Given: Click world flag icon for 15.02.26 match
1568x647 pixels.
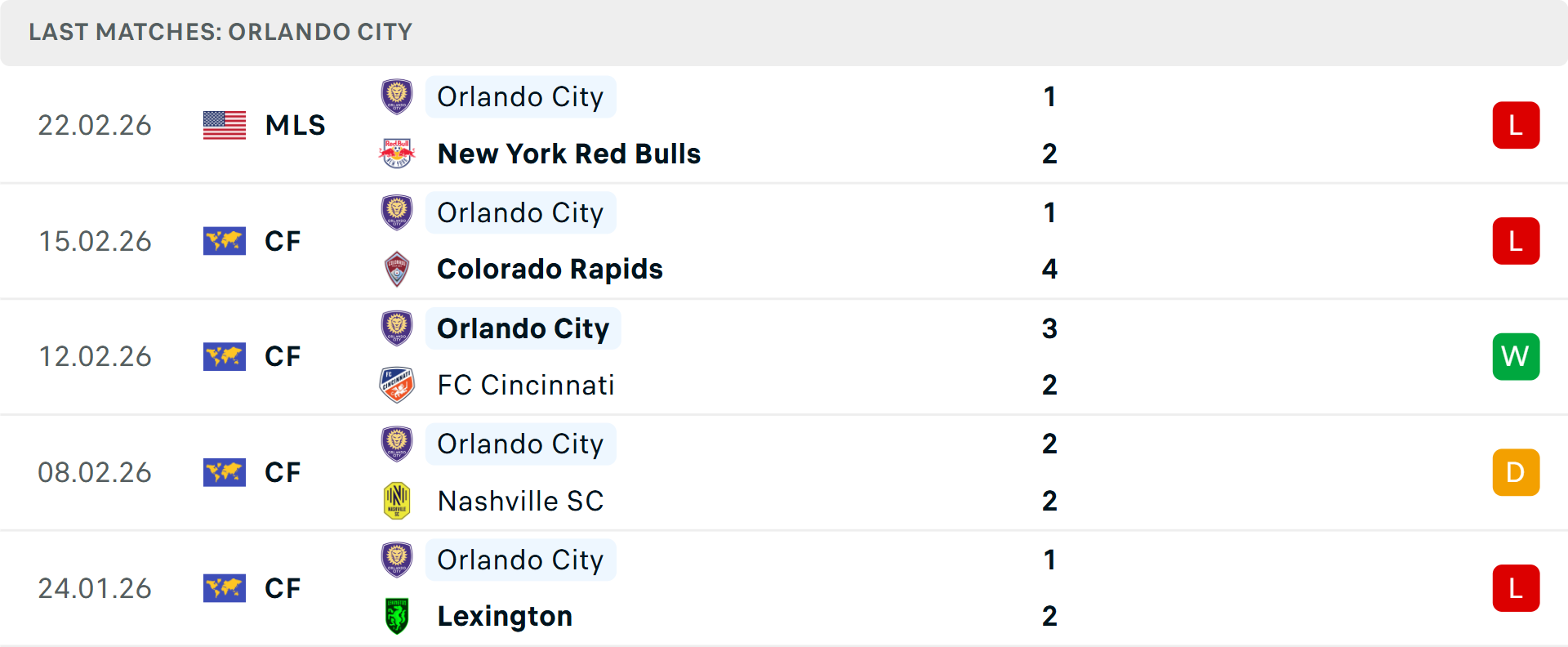Looking at the screenshot, I should coord(225,241).
